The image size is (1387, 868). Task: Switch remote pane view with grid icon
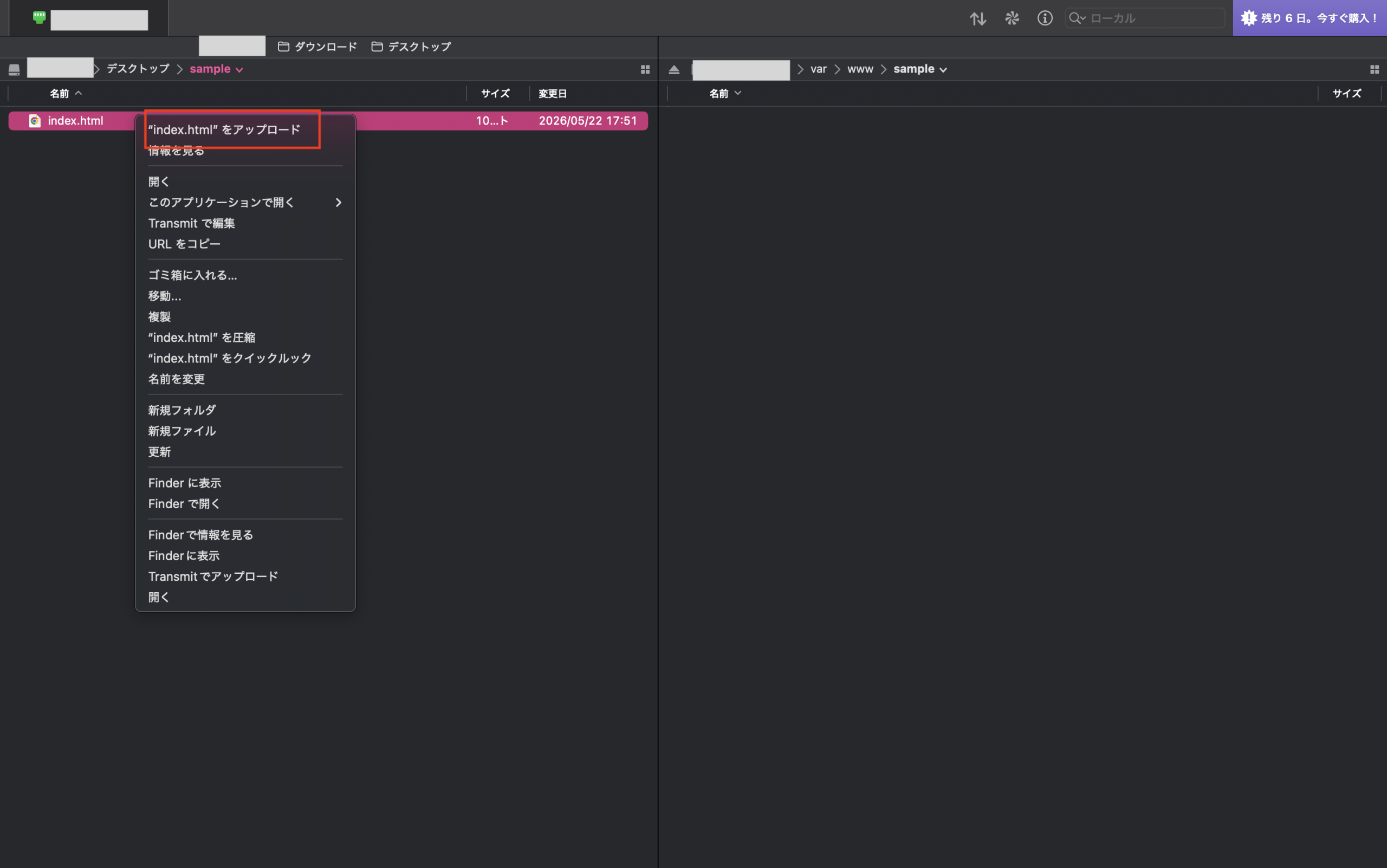tap(1375, 69)
